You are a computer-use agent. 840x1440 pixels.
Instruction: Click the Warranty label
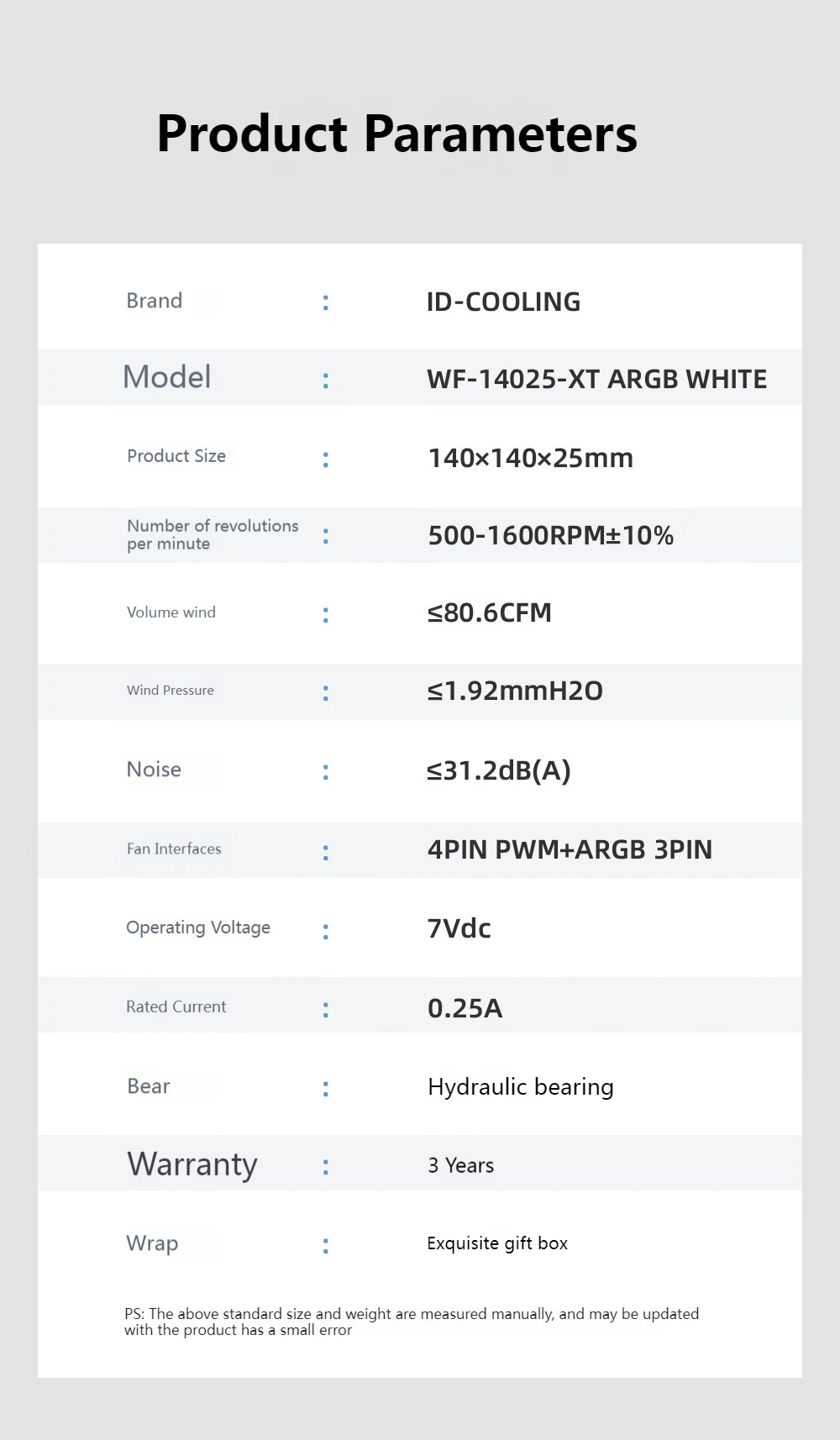click(192, 1164)
